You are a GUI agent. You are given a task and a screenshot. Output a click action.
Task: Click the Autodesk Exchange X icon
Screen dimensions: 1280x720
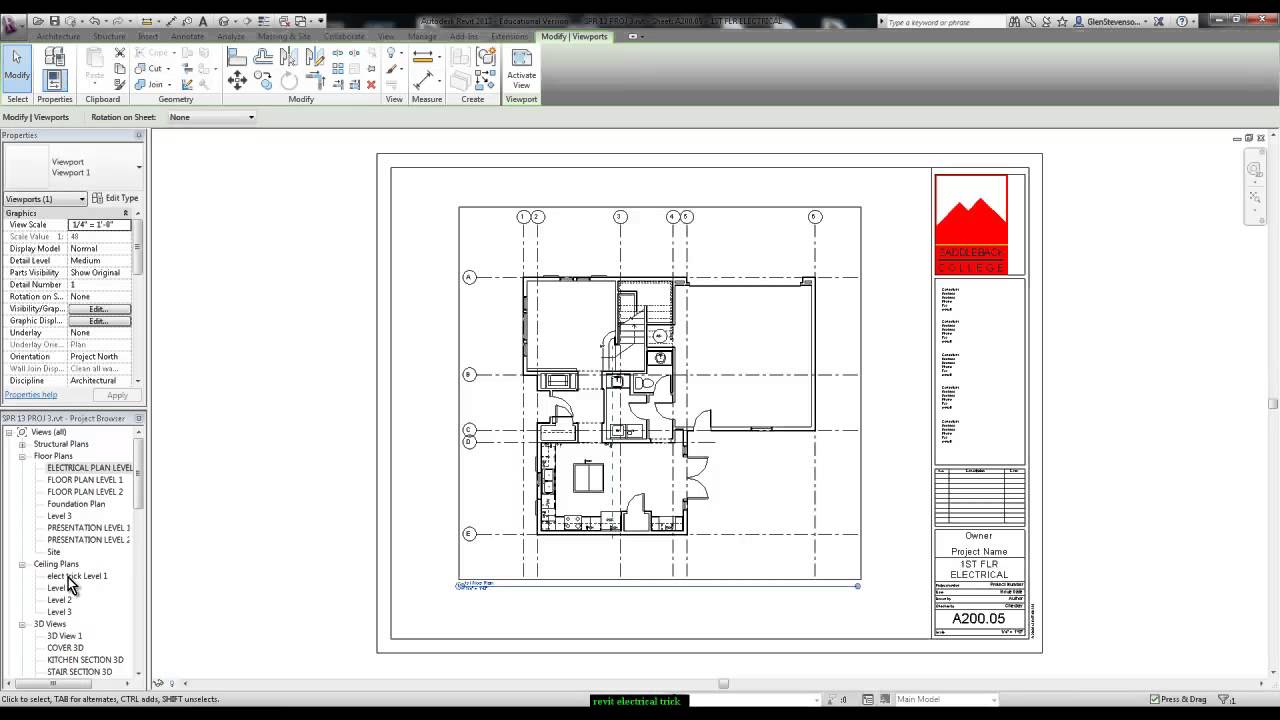click(x=1158, y=21)
